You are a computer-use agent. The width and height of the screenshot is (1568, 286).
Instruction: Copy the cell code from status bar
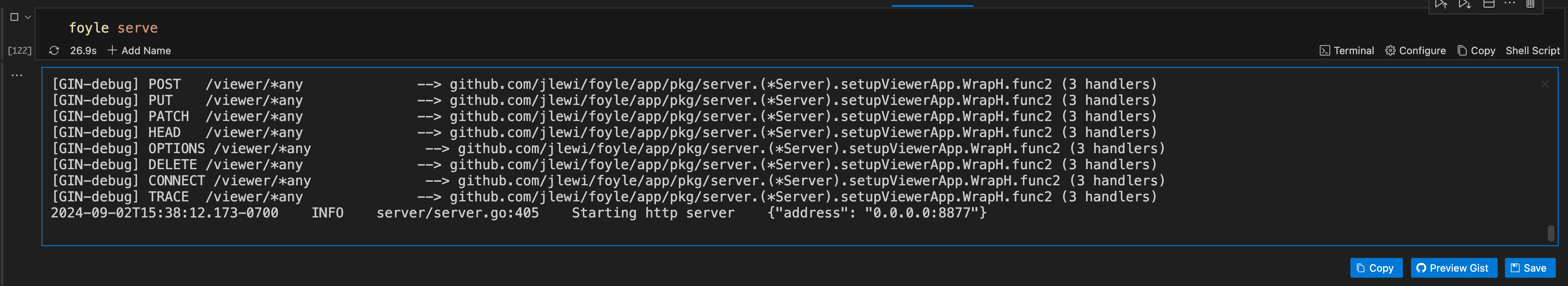tap(1476, 51)
